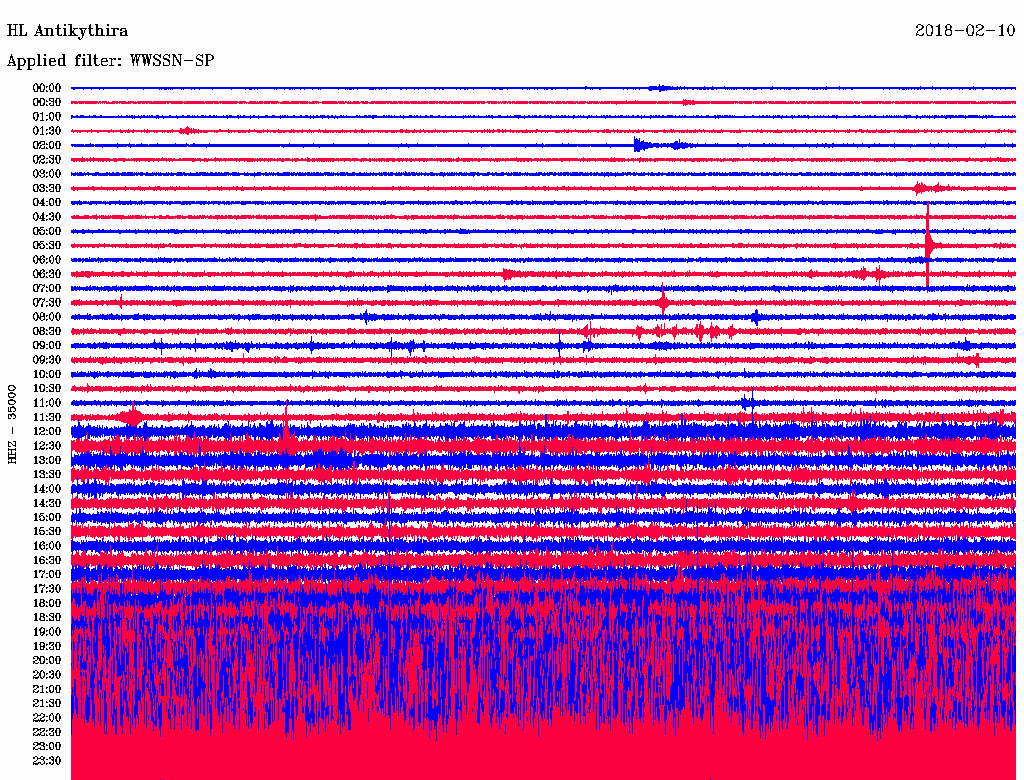The width and height of the screenshot is (1024, 780).
Task: Click the small red event on the 01:30 trace
Action: (x=188, y=131)
